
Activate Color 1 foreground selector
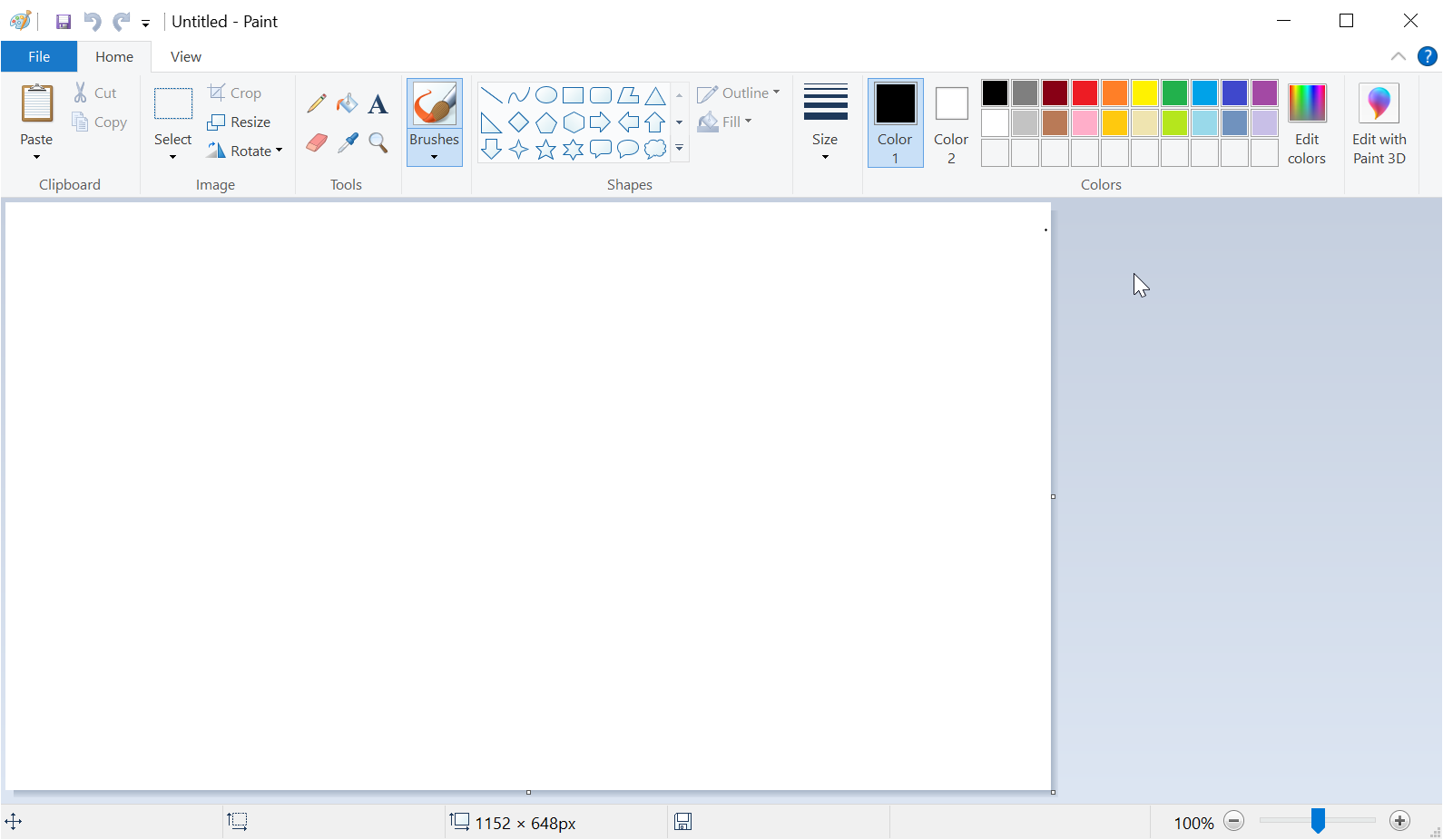pyautogui.click(x=895, y=123)
